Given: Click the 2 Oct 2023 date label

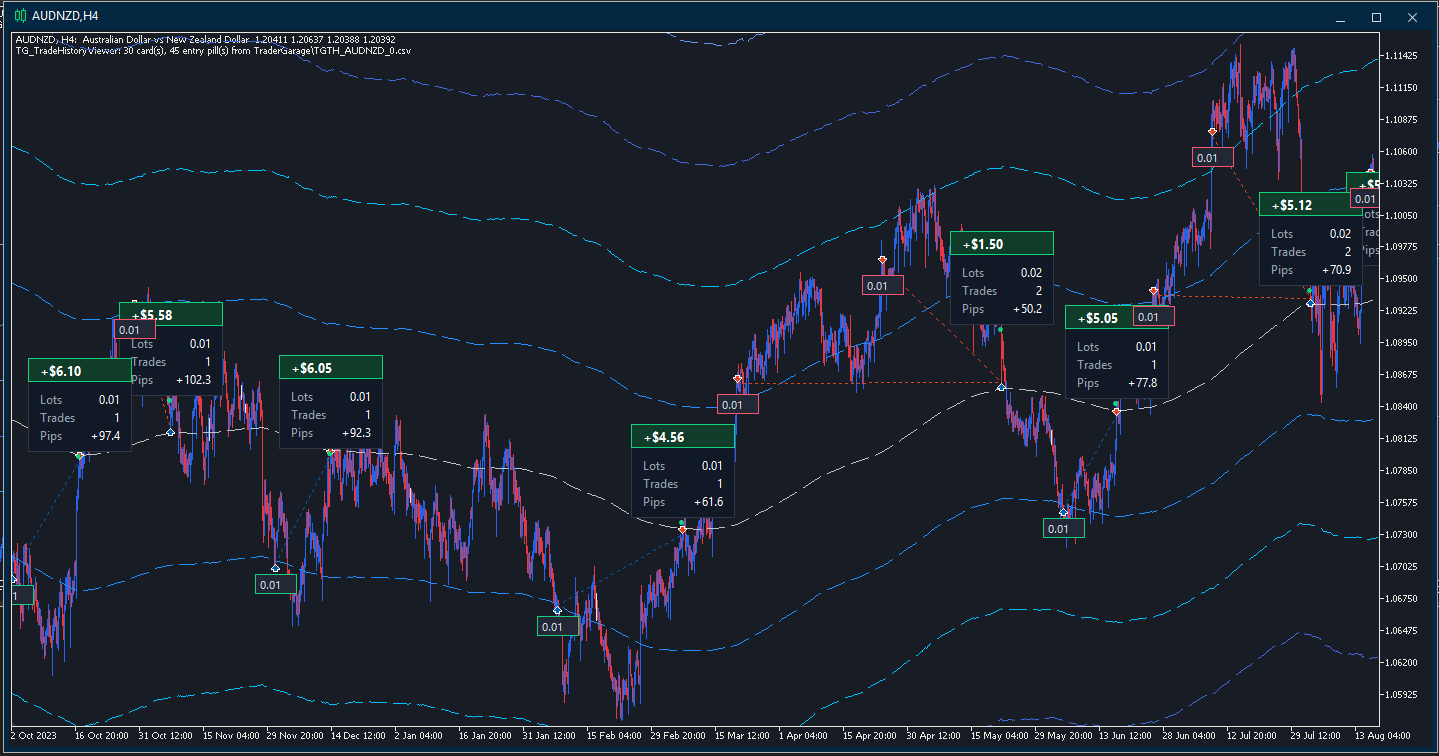Looking at the screenshot, I should [x=35, y=733].
